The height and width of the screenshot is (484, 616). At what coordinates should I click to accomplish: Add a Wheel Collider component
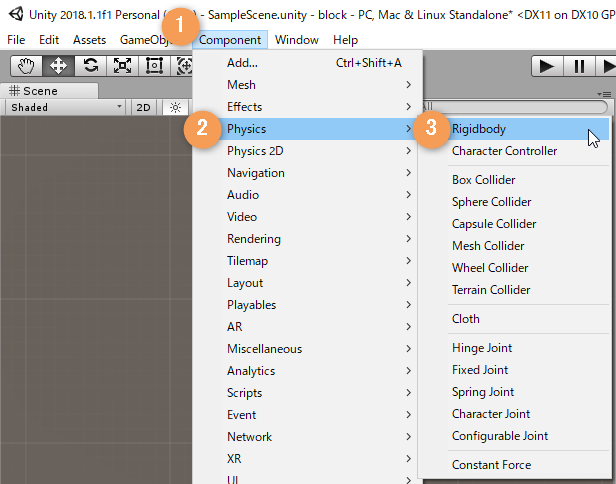514,268
